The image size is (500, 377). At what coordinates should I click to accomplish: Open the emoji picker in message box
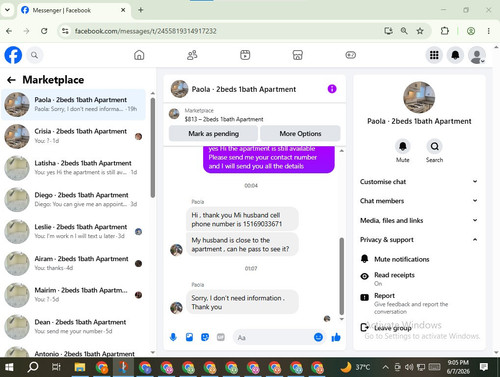pyautogui.click(x=318, y=337)
